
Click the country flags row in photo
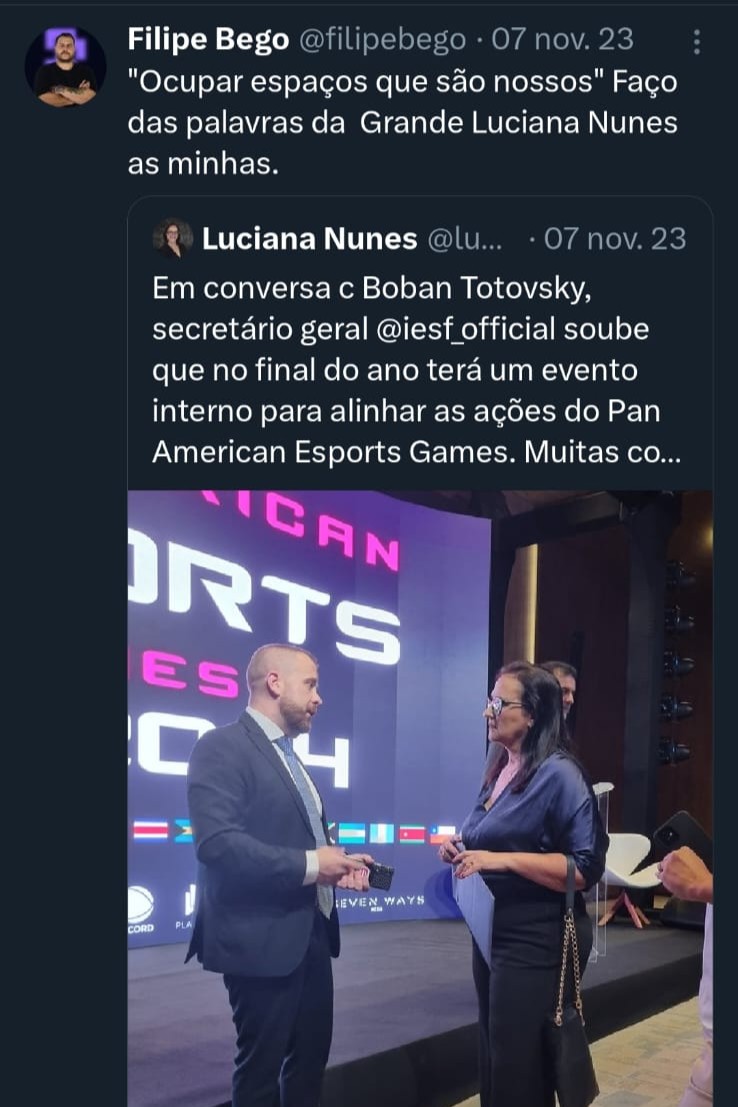coord(294,832)
